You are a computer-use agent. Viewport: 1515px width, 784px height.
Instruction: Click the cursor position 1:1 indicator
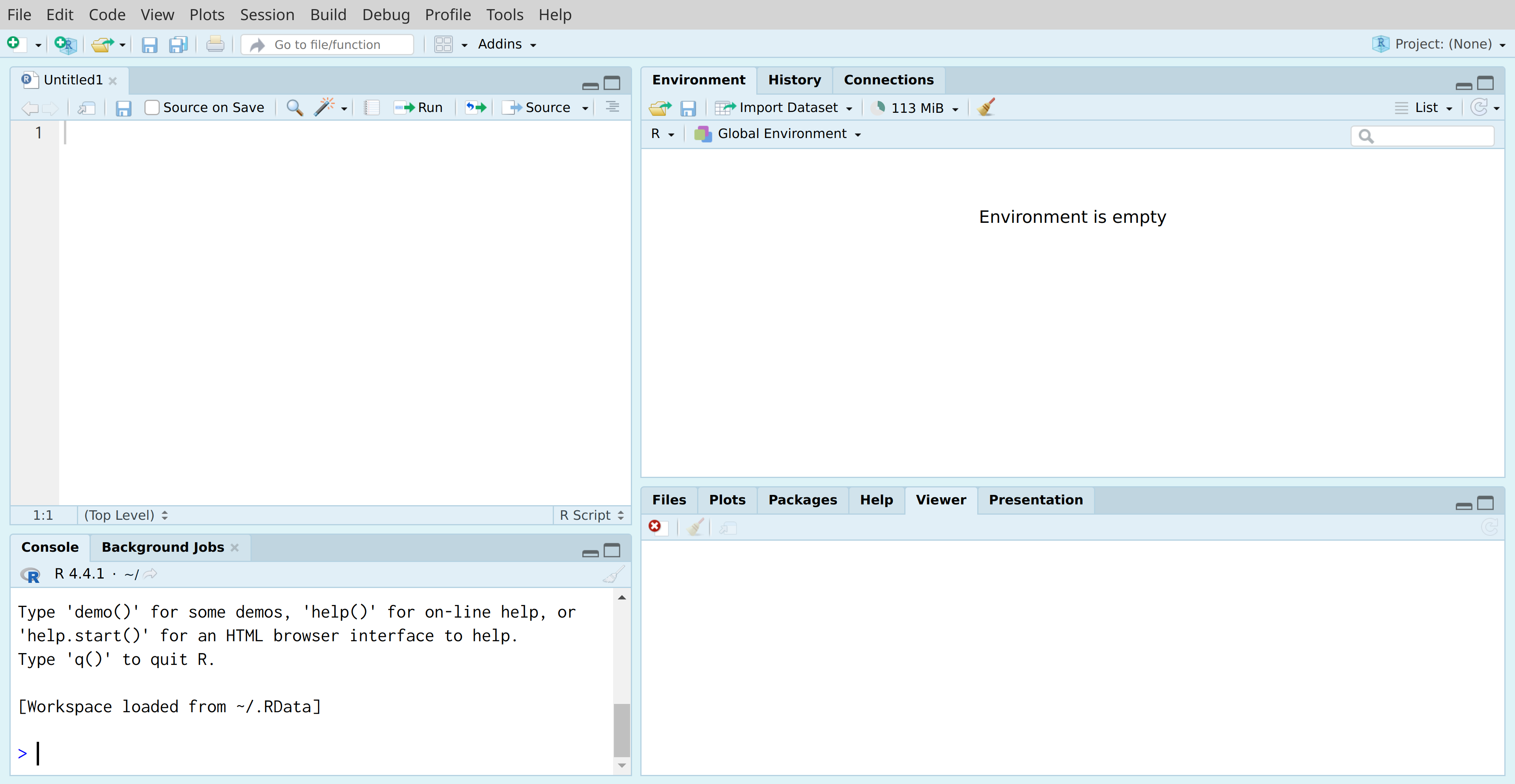click(43, 515)
